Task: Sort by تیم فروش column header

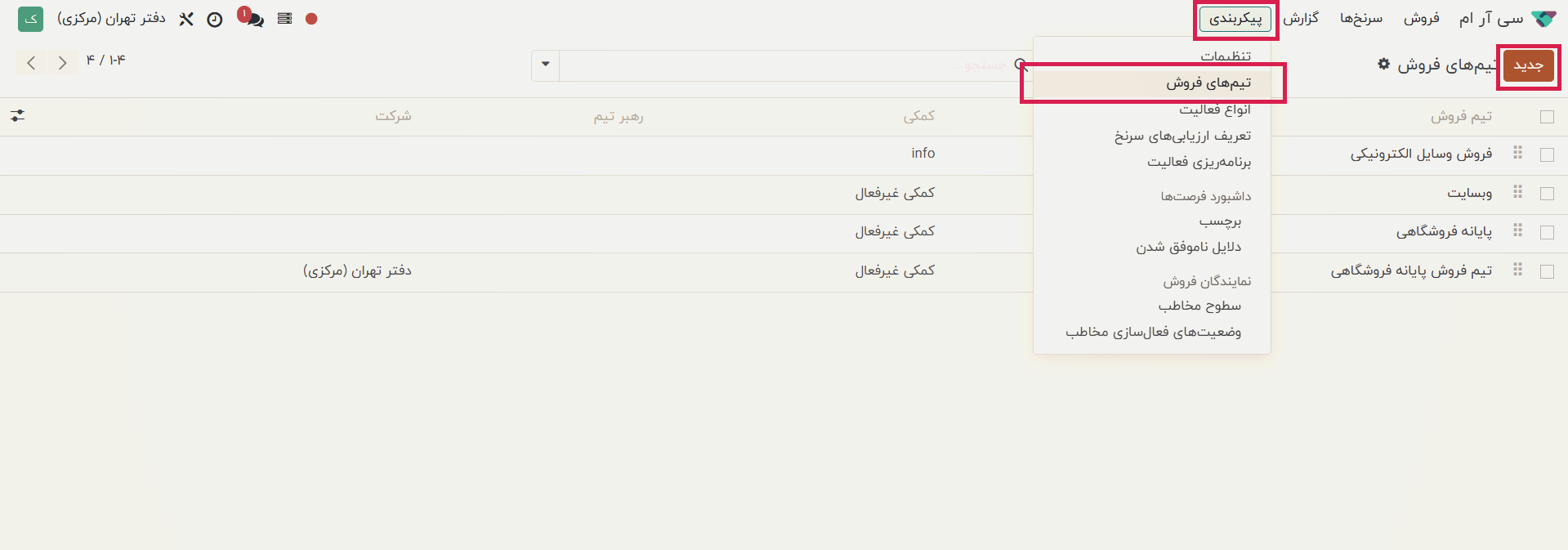Action: pos(1461,116)
